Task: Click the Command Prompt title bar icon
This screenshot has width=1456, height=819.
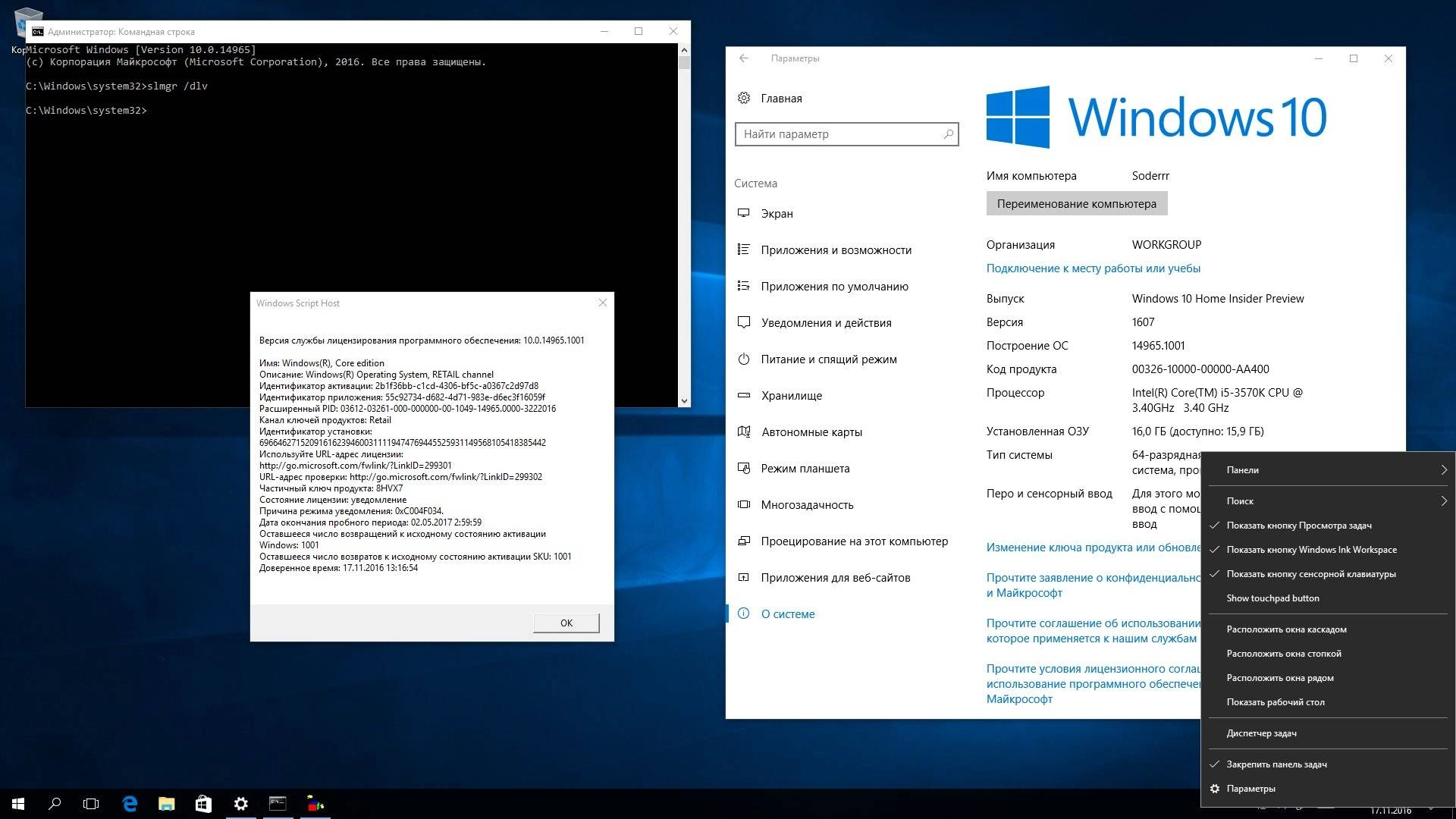Action: 37,32
